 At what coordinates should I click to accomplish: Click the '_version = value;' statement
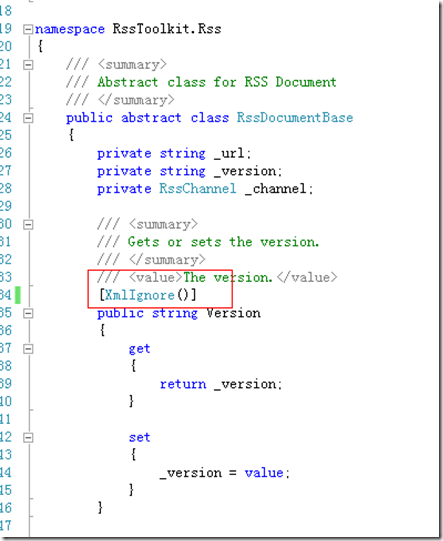[225, 473]
